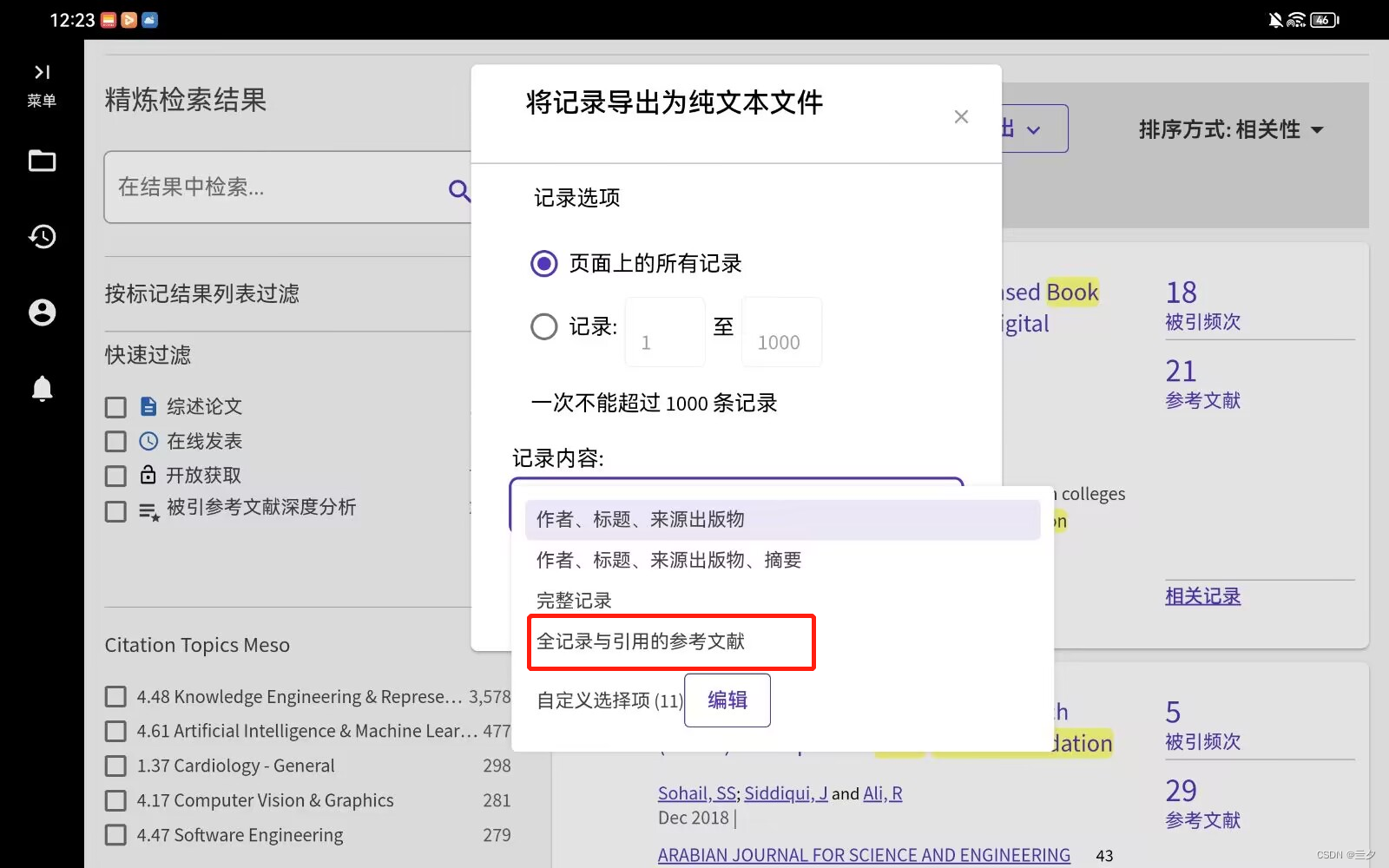The image size is (1389, 868).
Task: Open the 相关记录 link
Action: click(x=1202, y=596)
